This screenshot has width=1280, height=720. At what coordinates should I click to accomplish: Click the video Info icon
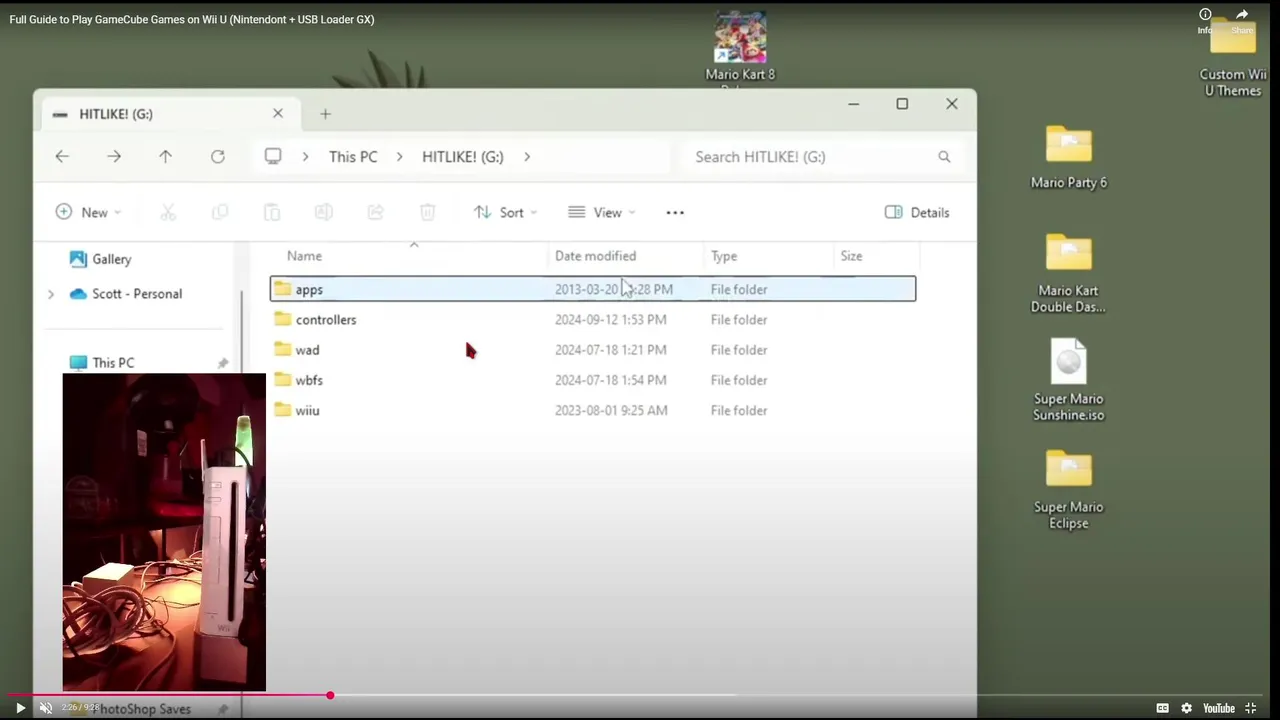1205,15
